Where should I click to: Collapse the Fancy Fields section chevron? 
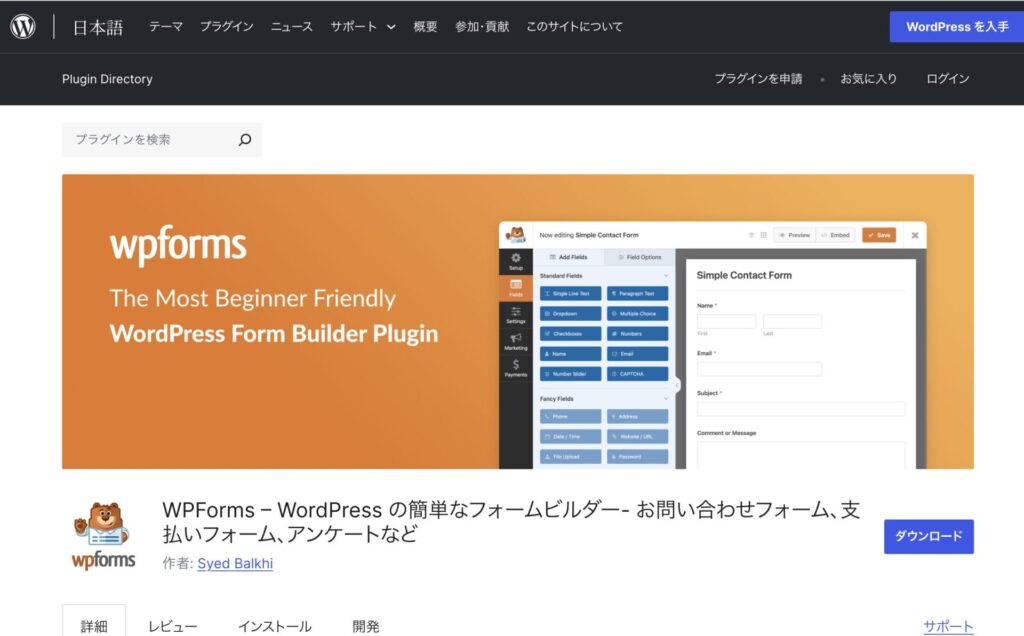(x=666, y=398)
